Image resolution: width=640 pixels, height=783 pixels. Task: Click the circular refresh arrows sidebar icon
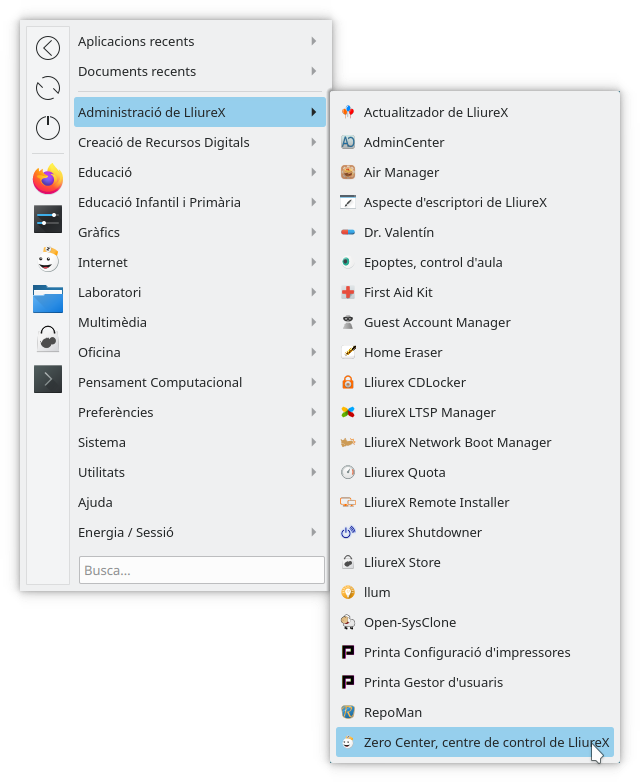click(48, 88)
